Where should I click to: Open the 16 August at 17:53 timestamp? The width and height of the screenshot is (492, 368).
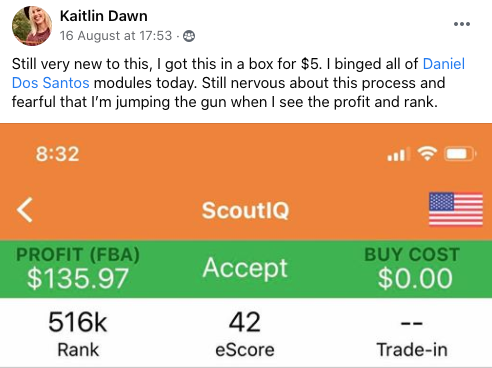pos(116,36)
